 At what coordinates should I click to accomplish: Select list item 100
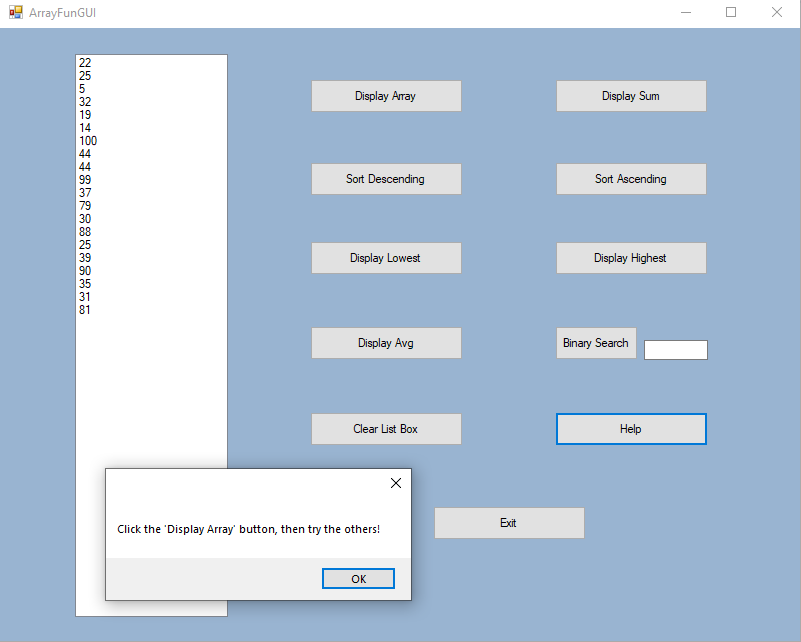point(151,141)
